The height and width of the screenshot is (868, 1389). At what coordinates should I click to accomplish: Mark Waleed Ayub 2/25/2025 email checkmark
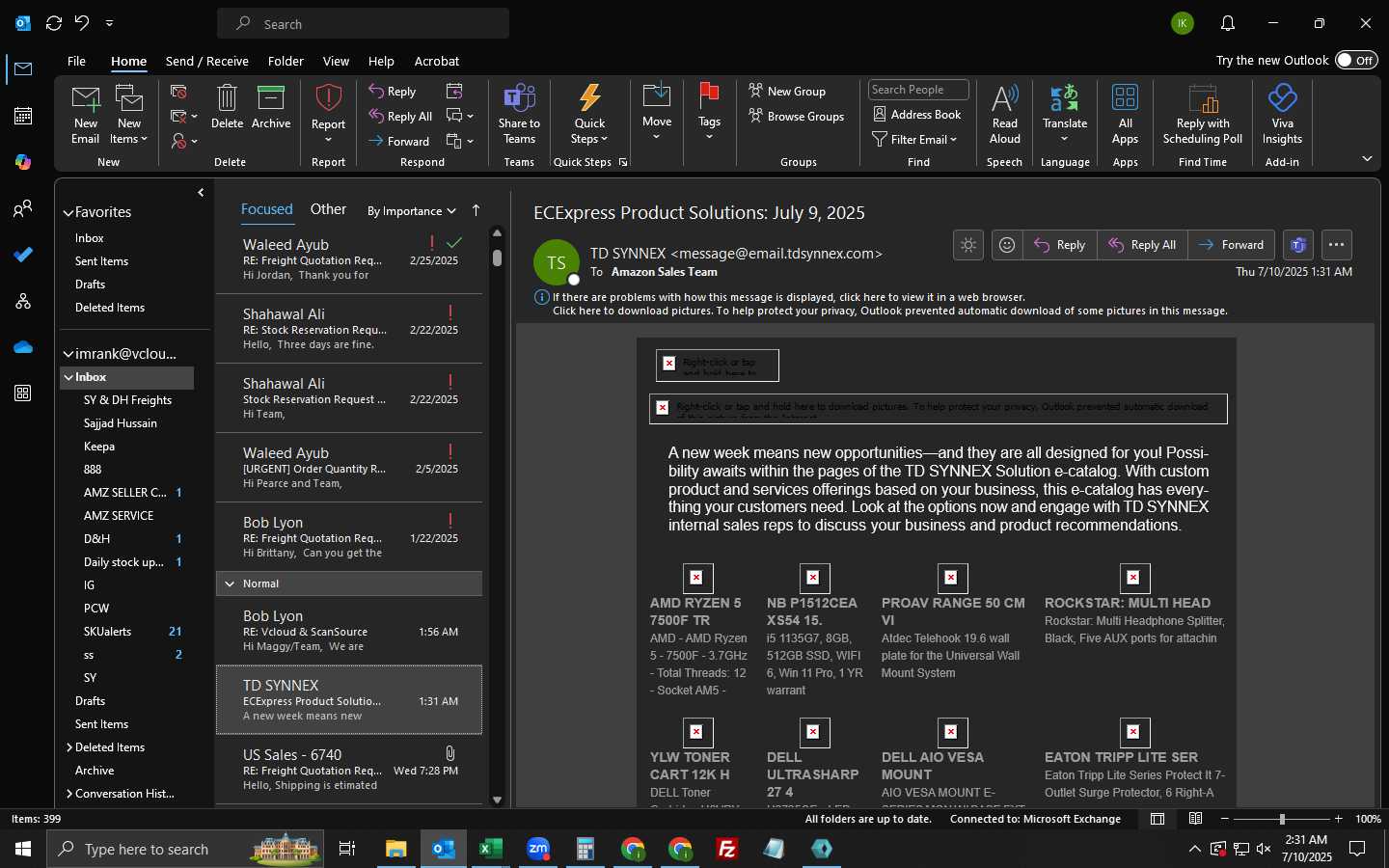point(454,242)
